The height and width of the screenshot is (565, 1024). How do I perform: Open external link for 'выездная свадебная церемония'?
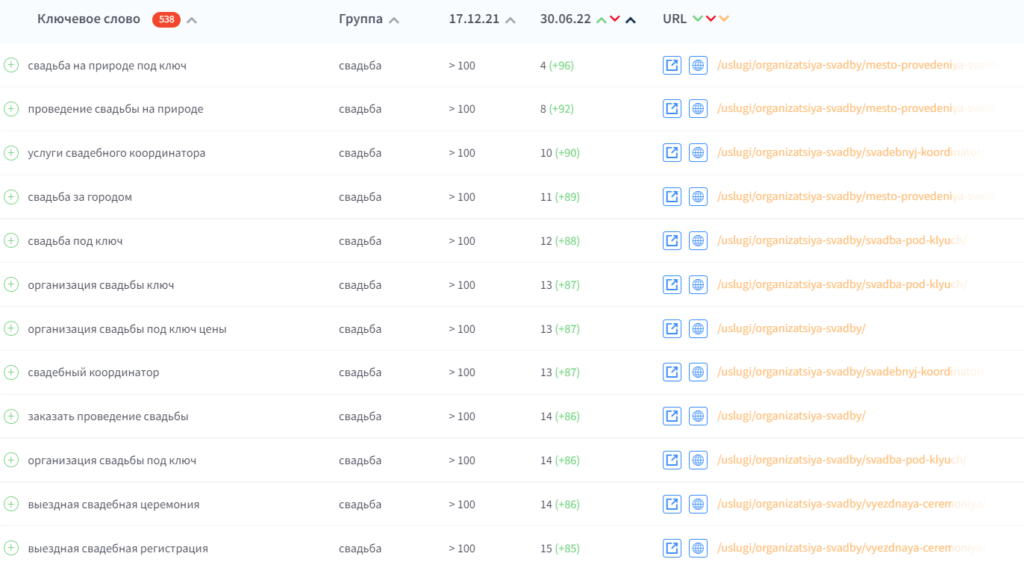point(672,504)
